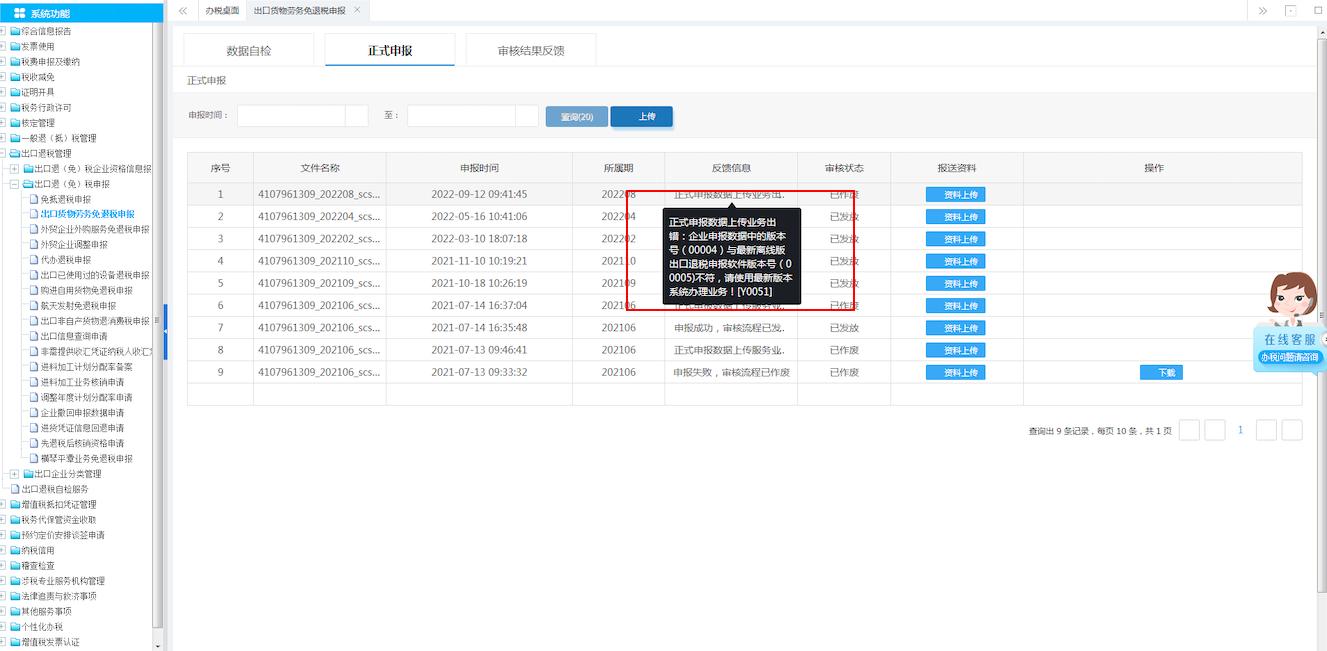1327x651 pixels.
Task: Click the folder icon beside 个性化办税
Action: (x=15, y=627)
